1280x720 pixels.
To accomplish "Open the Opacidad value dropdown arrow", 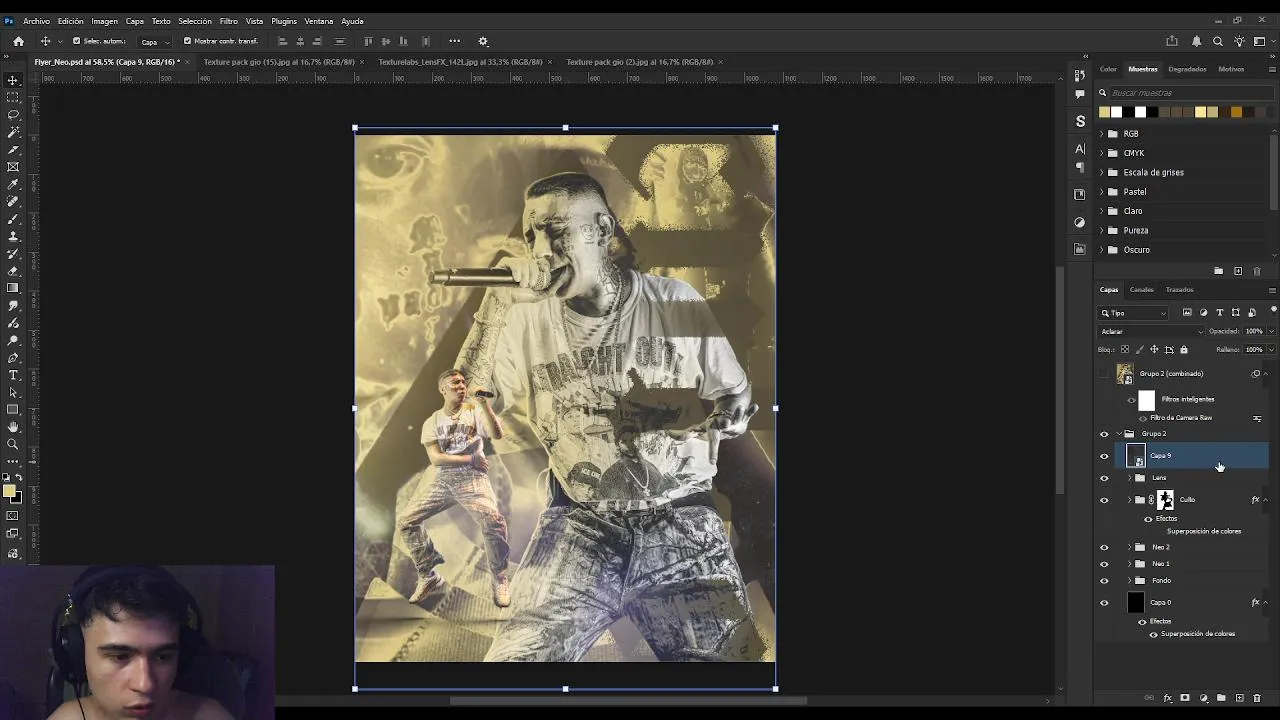I will [1271, 331].
